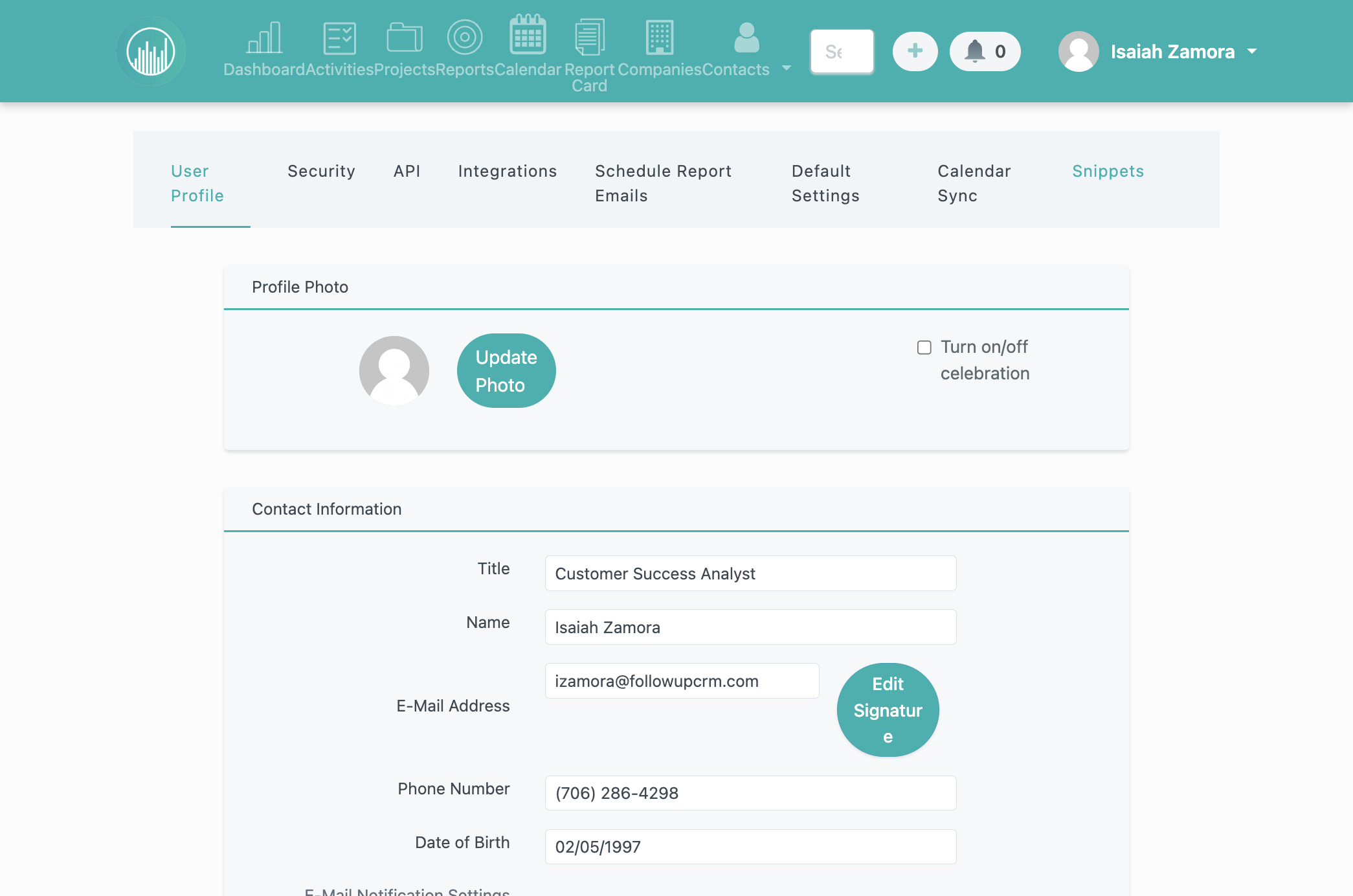Screen dimensions: 1353x896
Task: Open the Calendar icon in navbar
Action: [528, 34]
